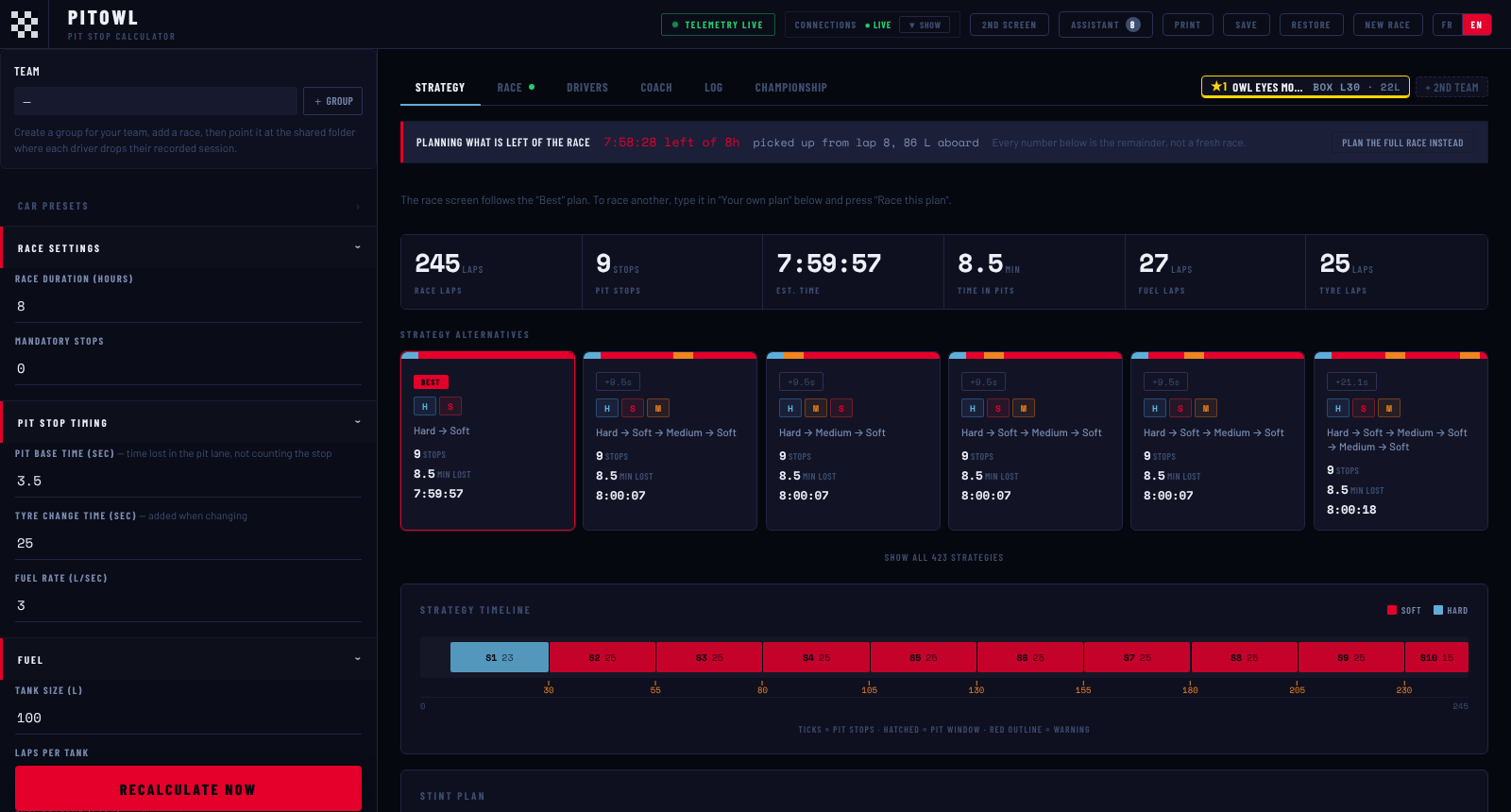The width and height of the screenshot is (1511, 812).
Task: Select the blue S1 hard stint bar
Action: pos(500,657)
